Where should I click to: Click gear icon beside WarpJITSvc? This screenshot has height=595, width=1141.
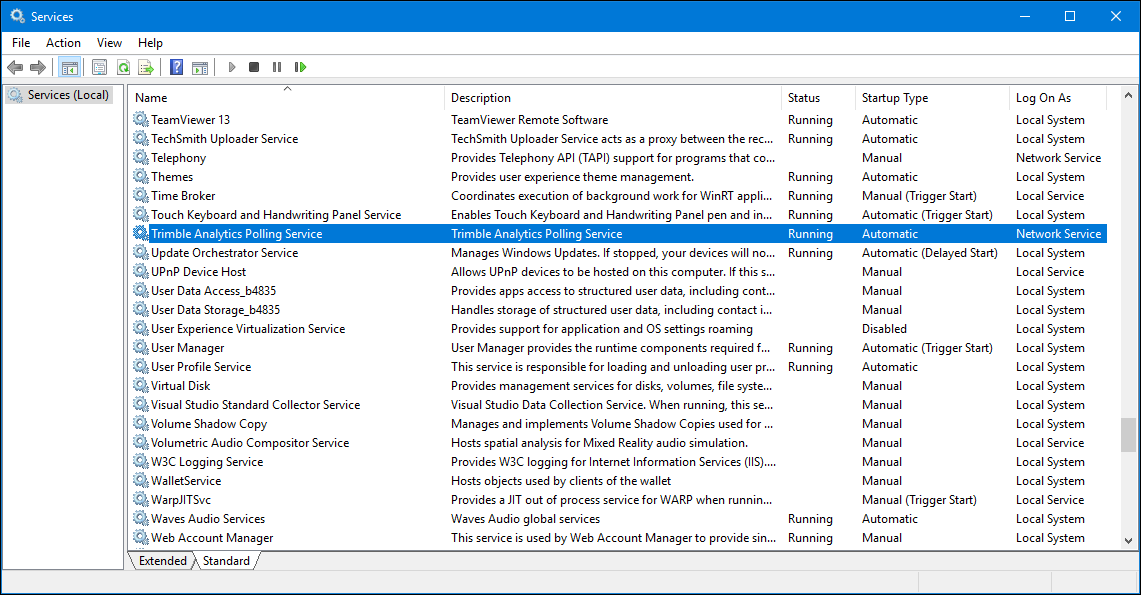coord(140,498)
